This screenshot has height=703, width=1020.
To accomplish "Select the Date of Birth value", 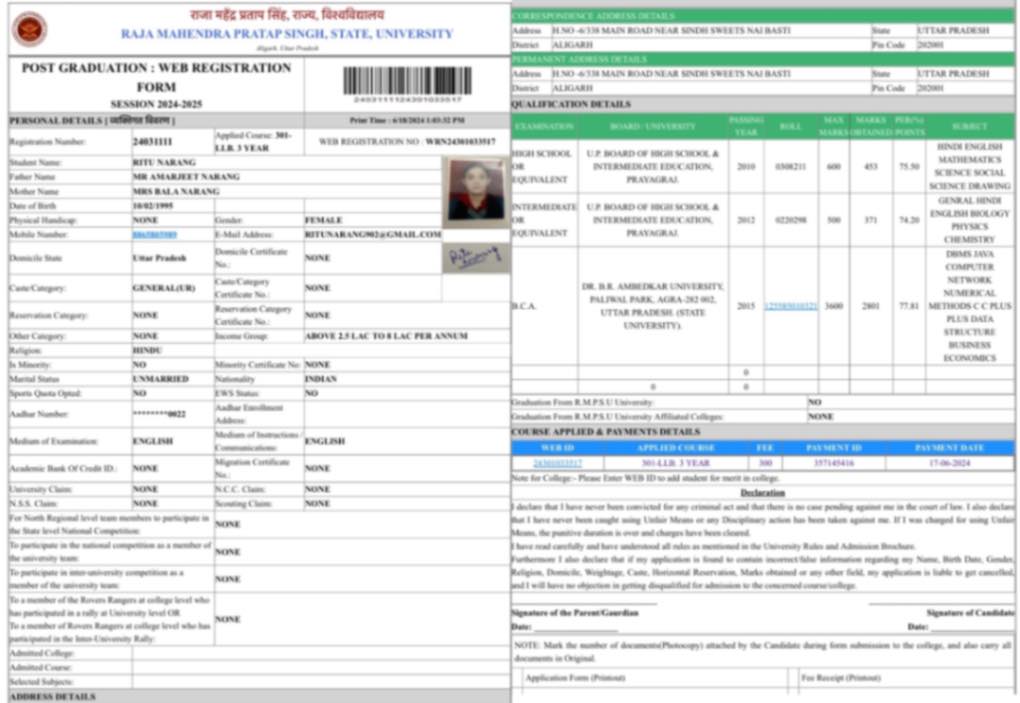I will [152, 206].
